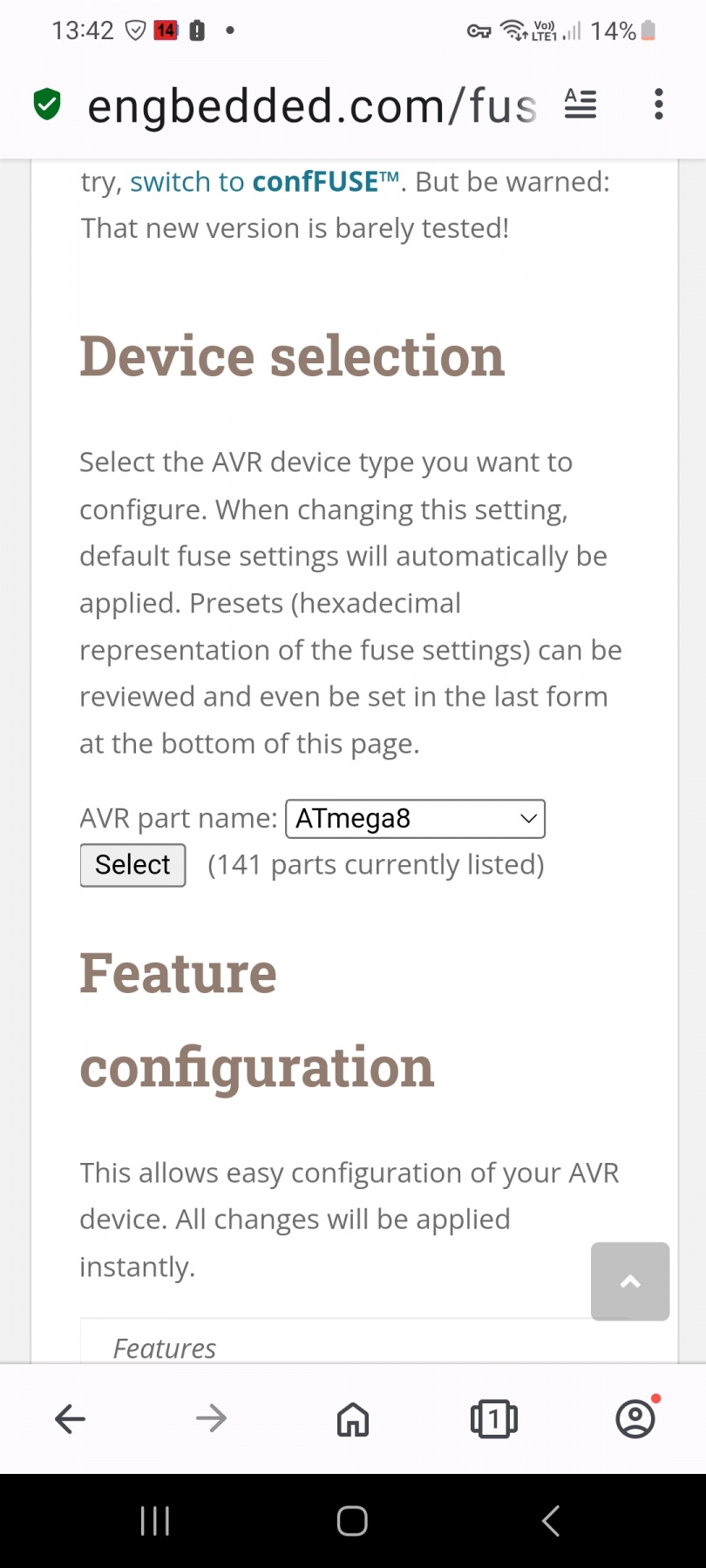706x1568 pixels.
Task: Jump to top with the up-arrow button
Action: click(630, 1281)
